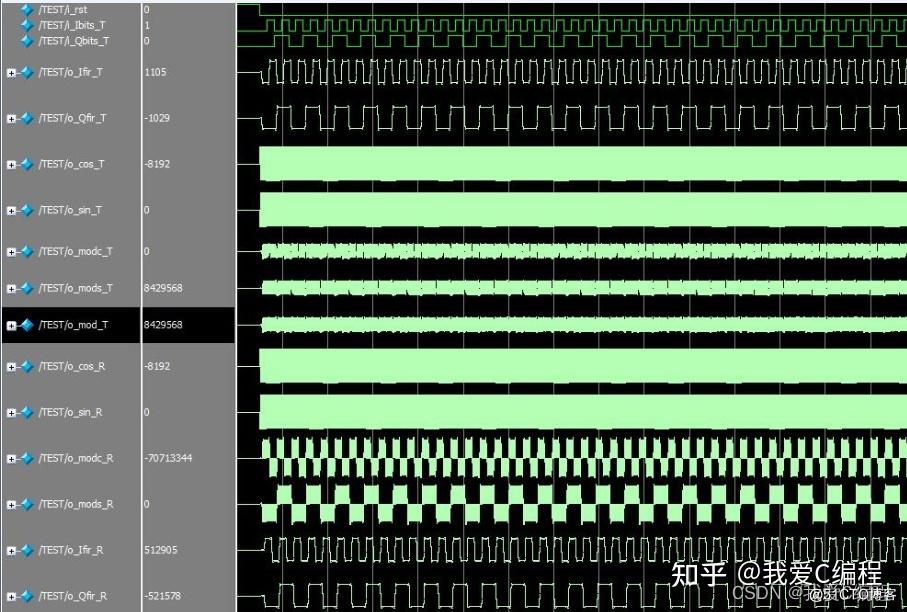Click the o_mod_T value 8429568
The width and height of the screenshot is (907, 612).
click(x=163, y=325)
